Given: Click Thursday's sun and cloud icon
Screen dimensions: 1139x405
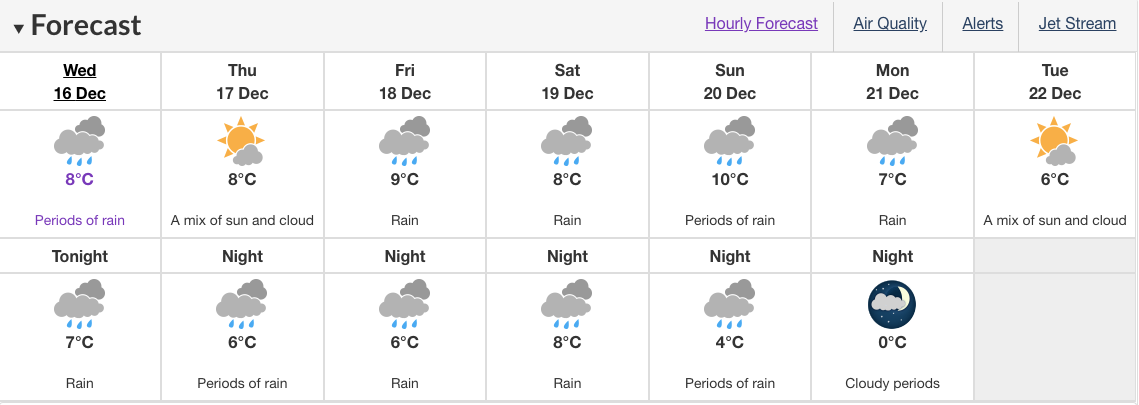Looking at the screenshot, I should [242, 141].
